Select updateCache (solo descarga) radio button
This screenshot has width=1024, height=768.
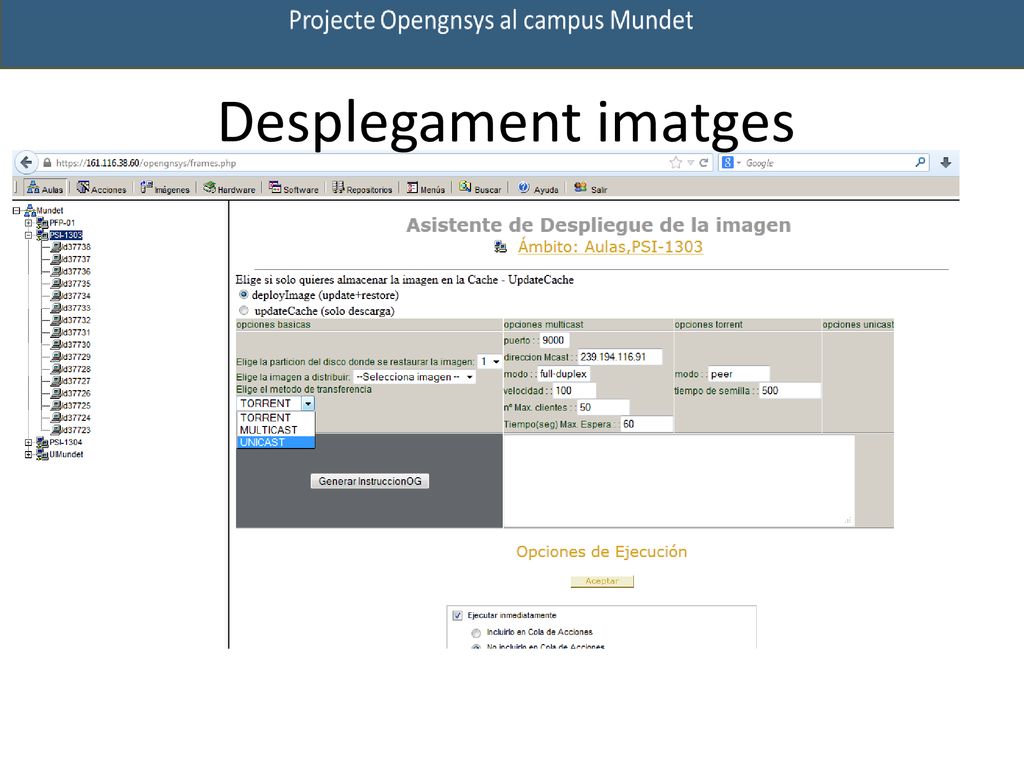(244, 311)
